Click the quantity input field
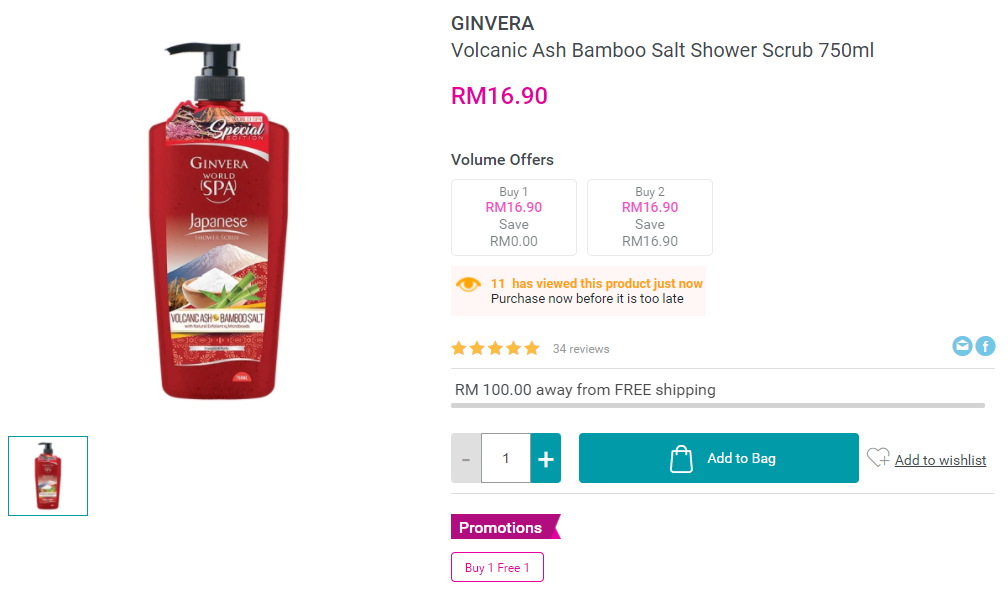Viewport: 1008px width, 591px height. pyautogui.click(x=506, y=459)
